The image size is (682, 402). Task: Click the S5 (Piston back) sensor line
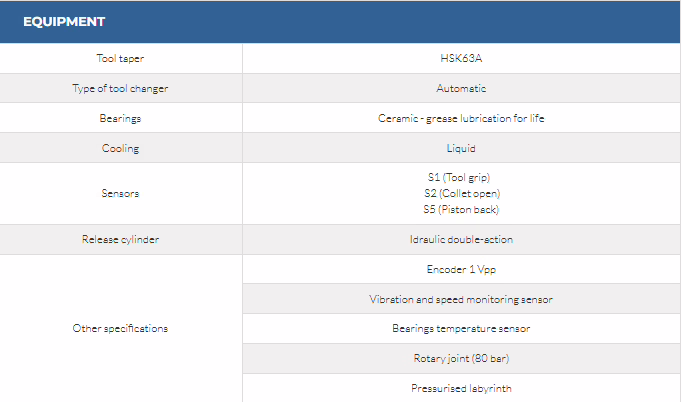[461, 209]
